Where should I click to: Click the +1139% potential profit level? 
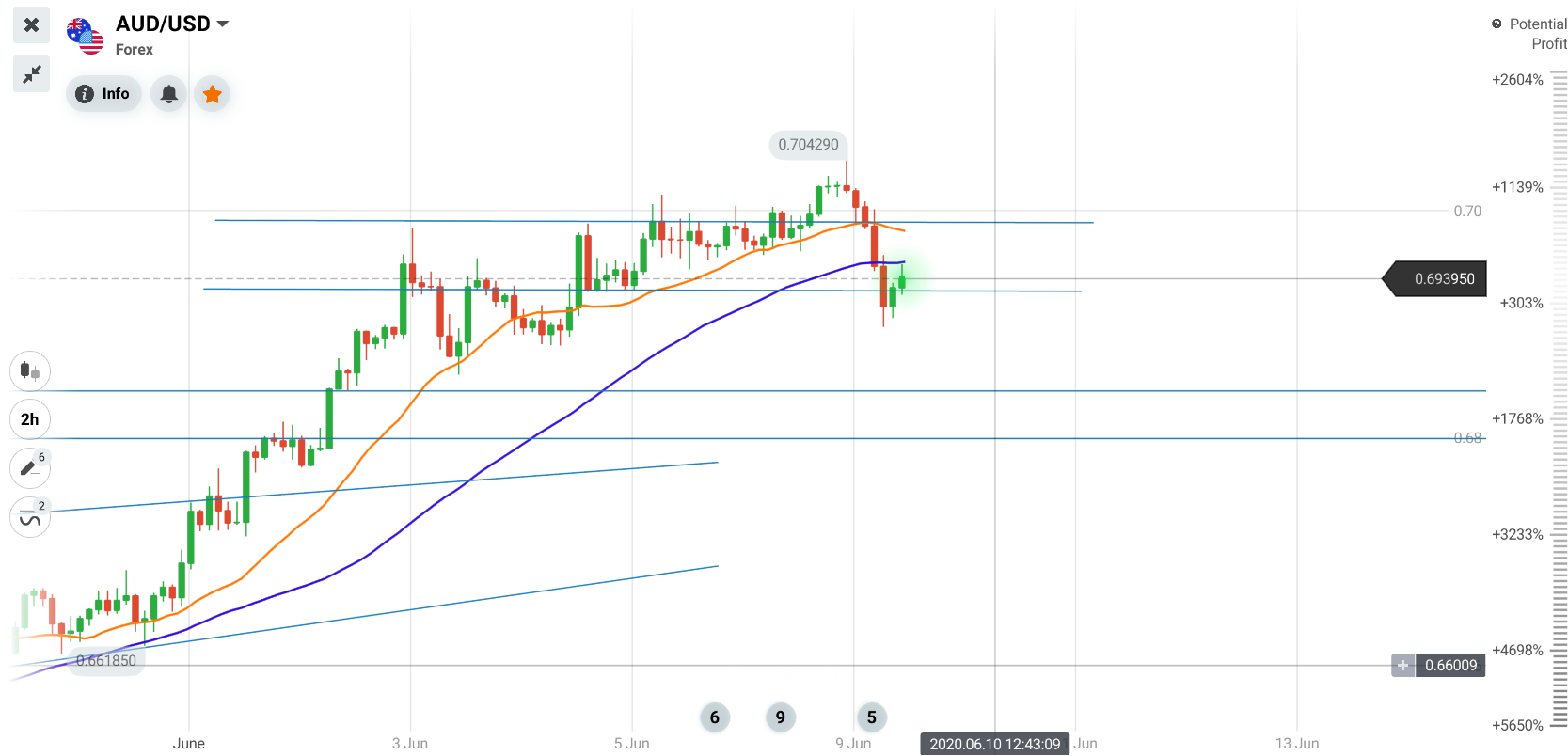(x=1517, y=187)
